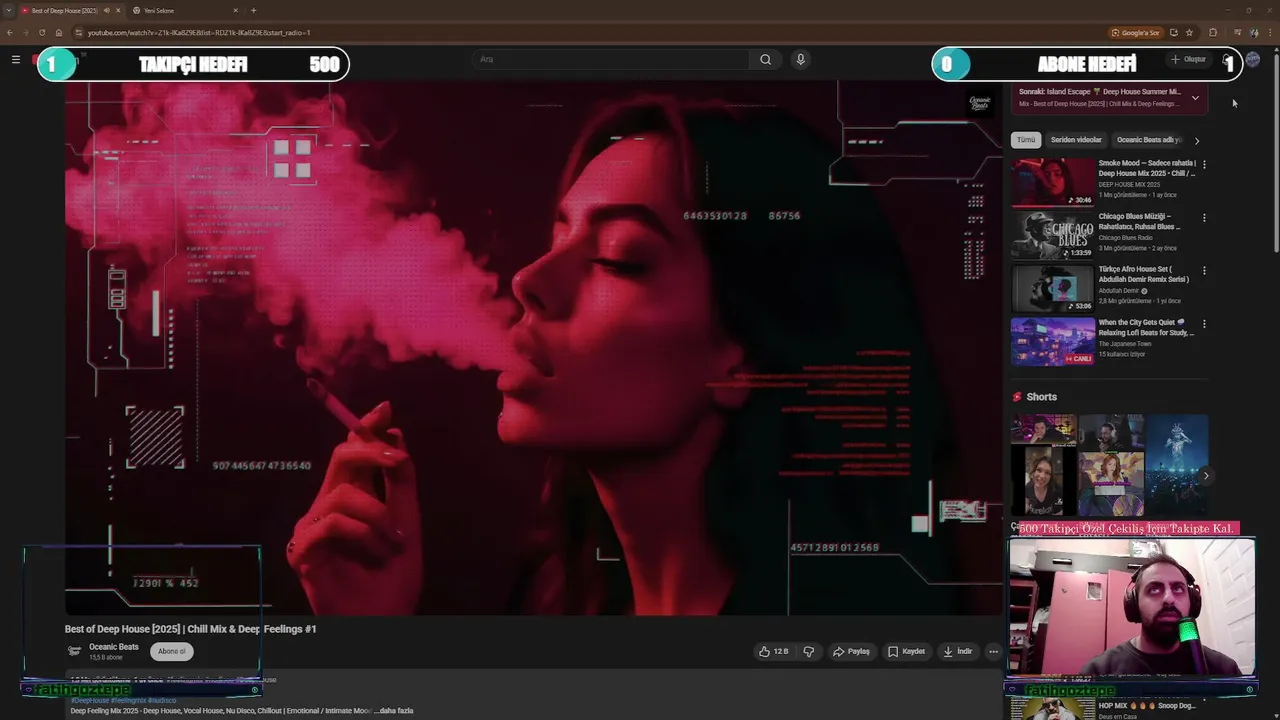The width and height of the screenshot is (1280, 720).
Task: Click the address bar URL
Action: (199, 32)
